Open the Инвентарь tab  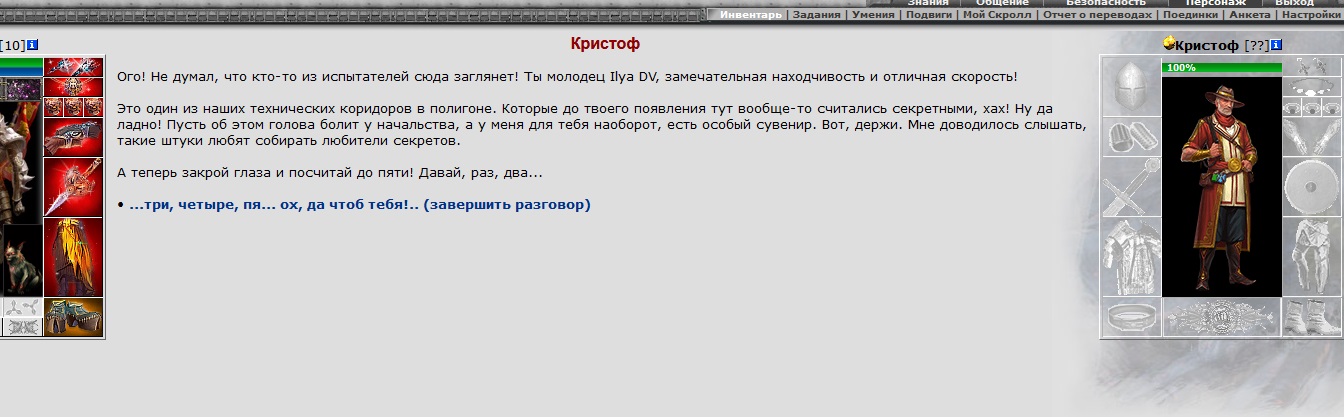[x=750, y=15]
